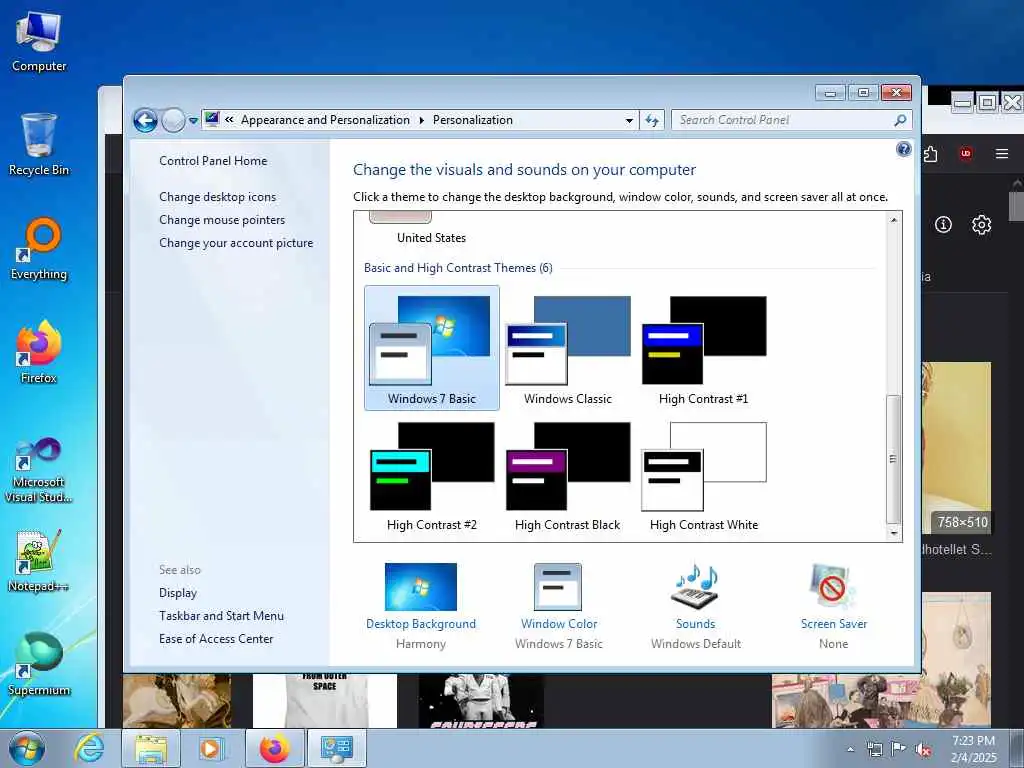Click the theme list scroll up arrow
1024x768 pixels.
coord(894,220)
